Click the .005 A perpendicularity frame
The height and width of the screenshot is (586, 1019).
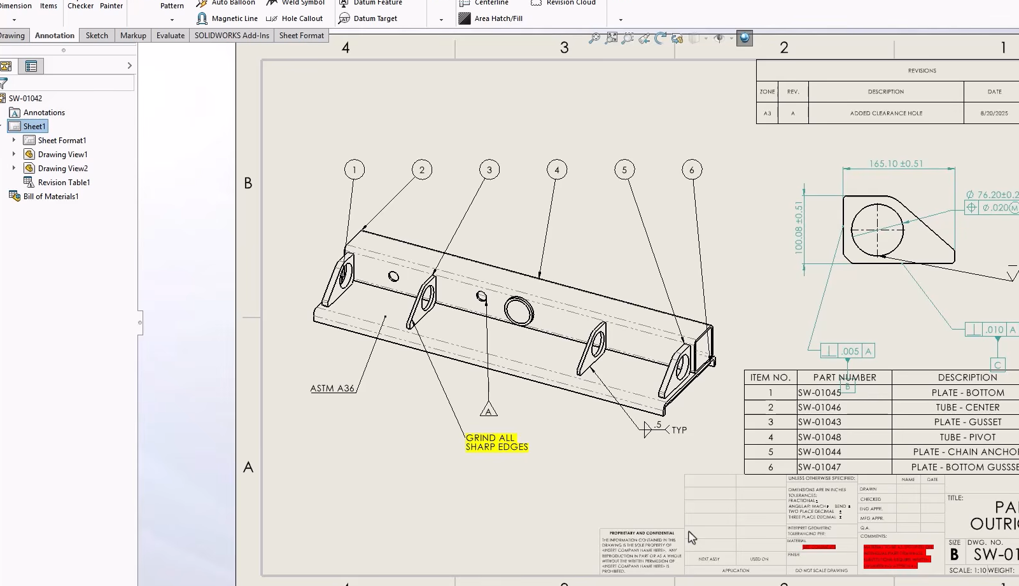click(847, 351)
